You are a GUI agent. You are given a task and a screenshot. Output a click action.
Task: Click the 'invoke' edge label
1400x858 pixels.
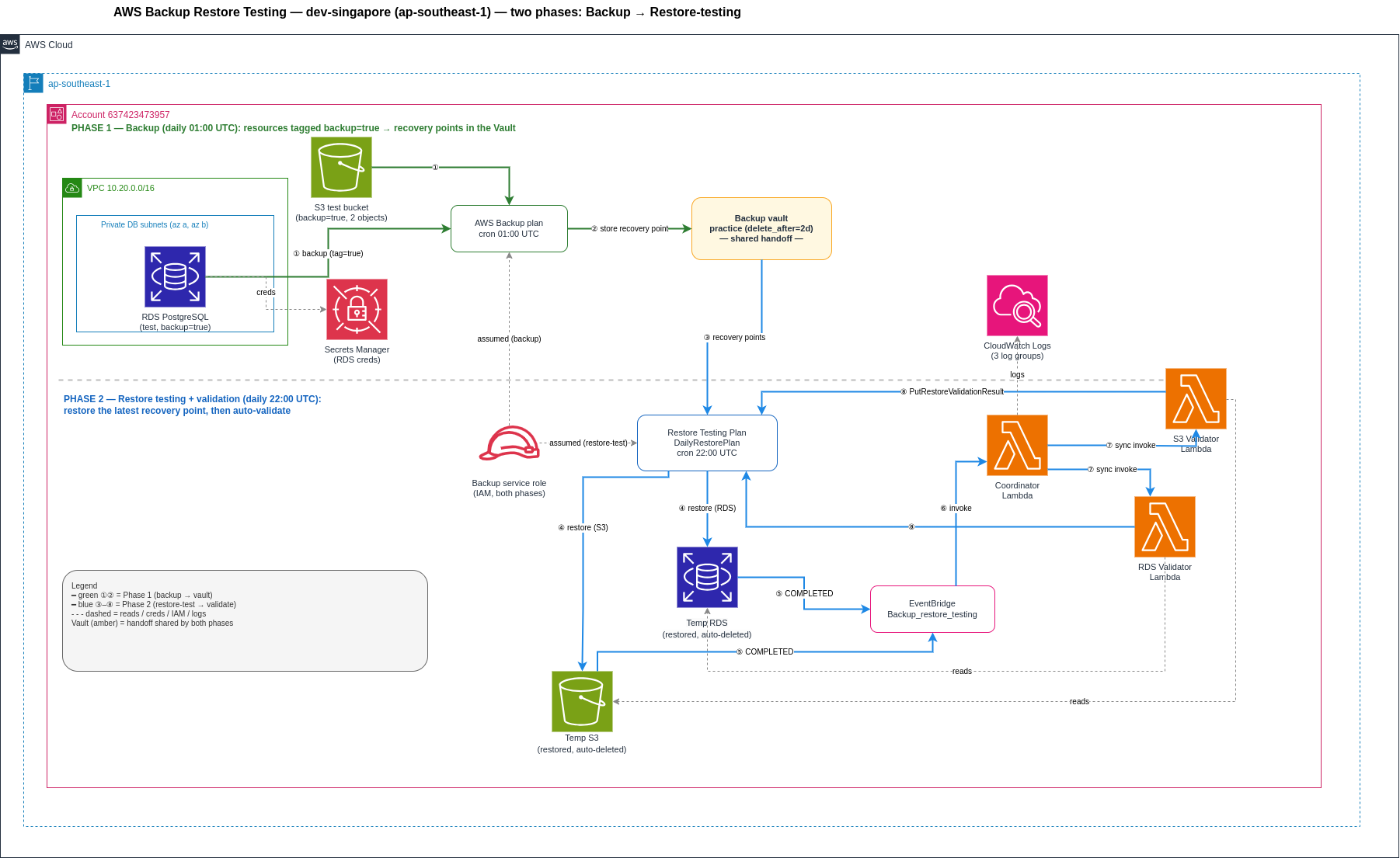956,508
